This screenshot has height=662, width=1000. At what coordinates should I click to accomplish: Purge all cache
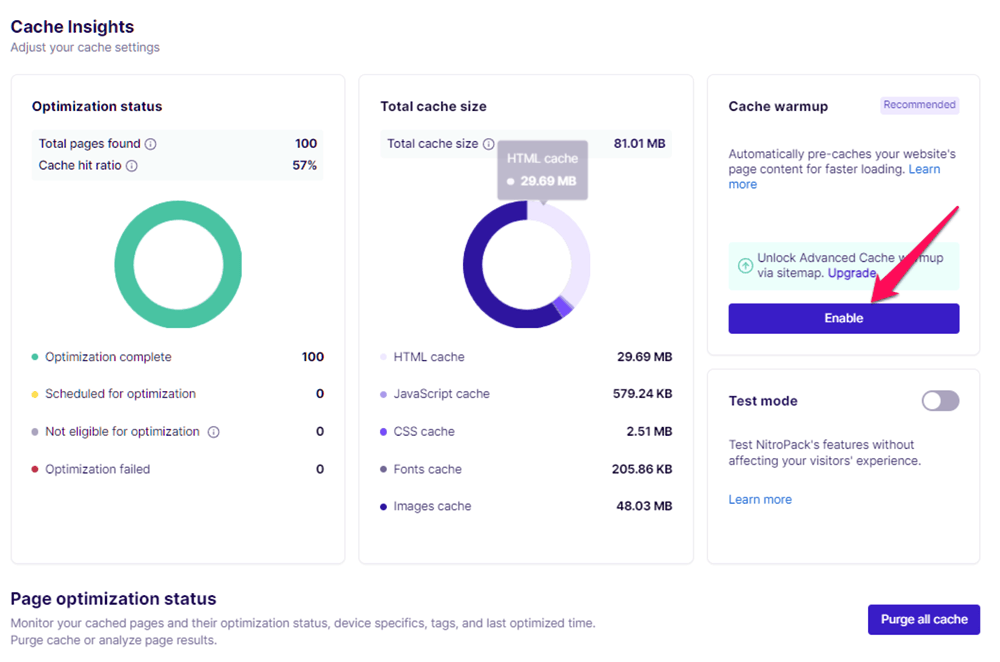(x=923, y=619)
